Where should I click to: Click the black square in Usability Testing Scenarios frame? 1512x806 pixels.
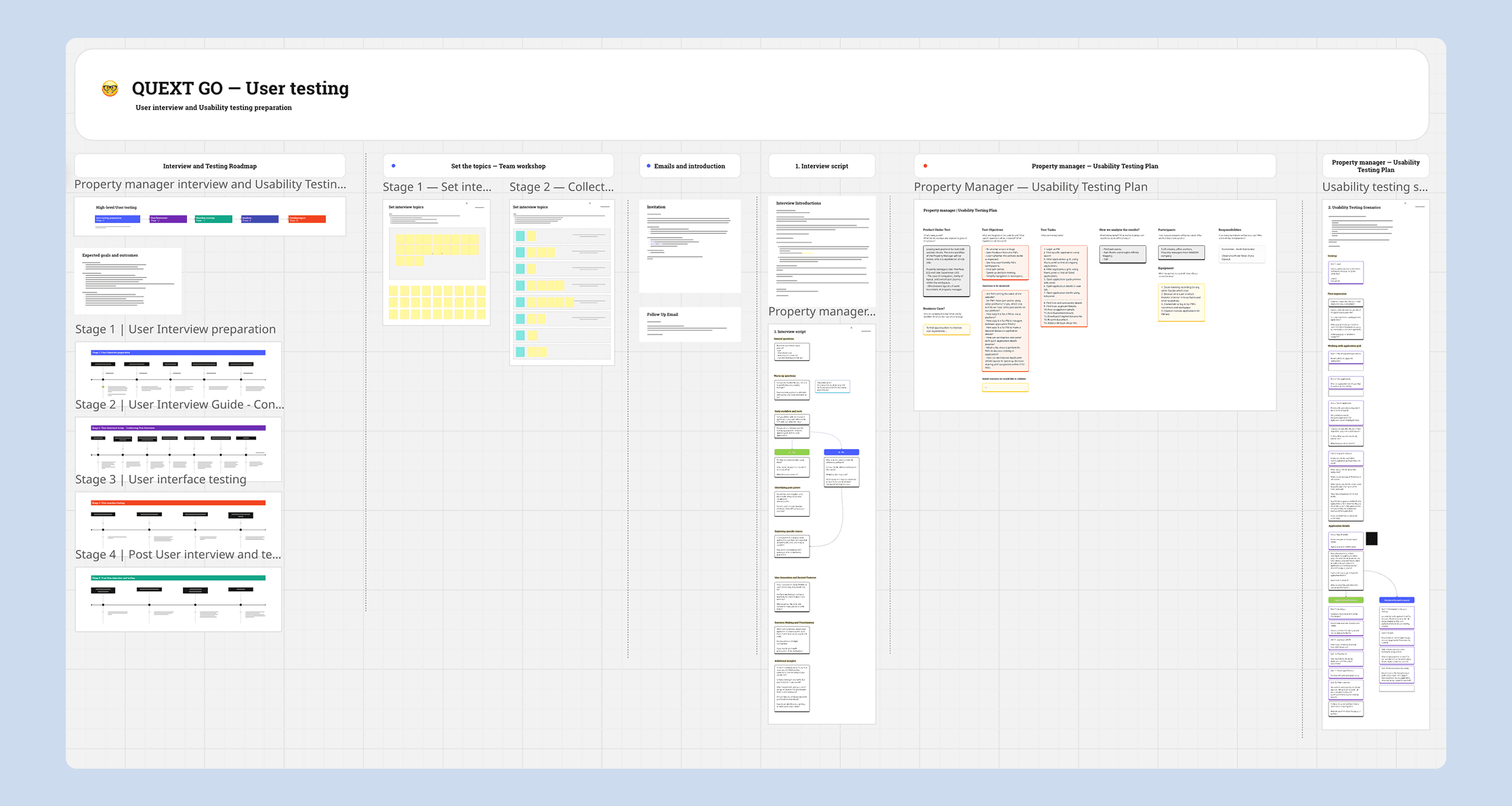(x=1372, y=538)
